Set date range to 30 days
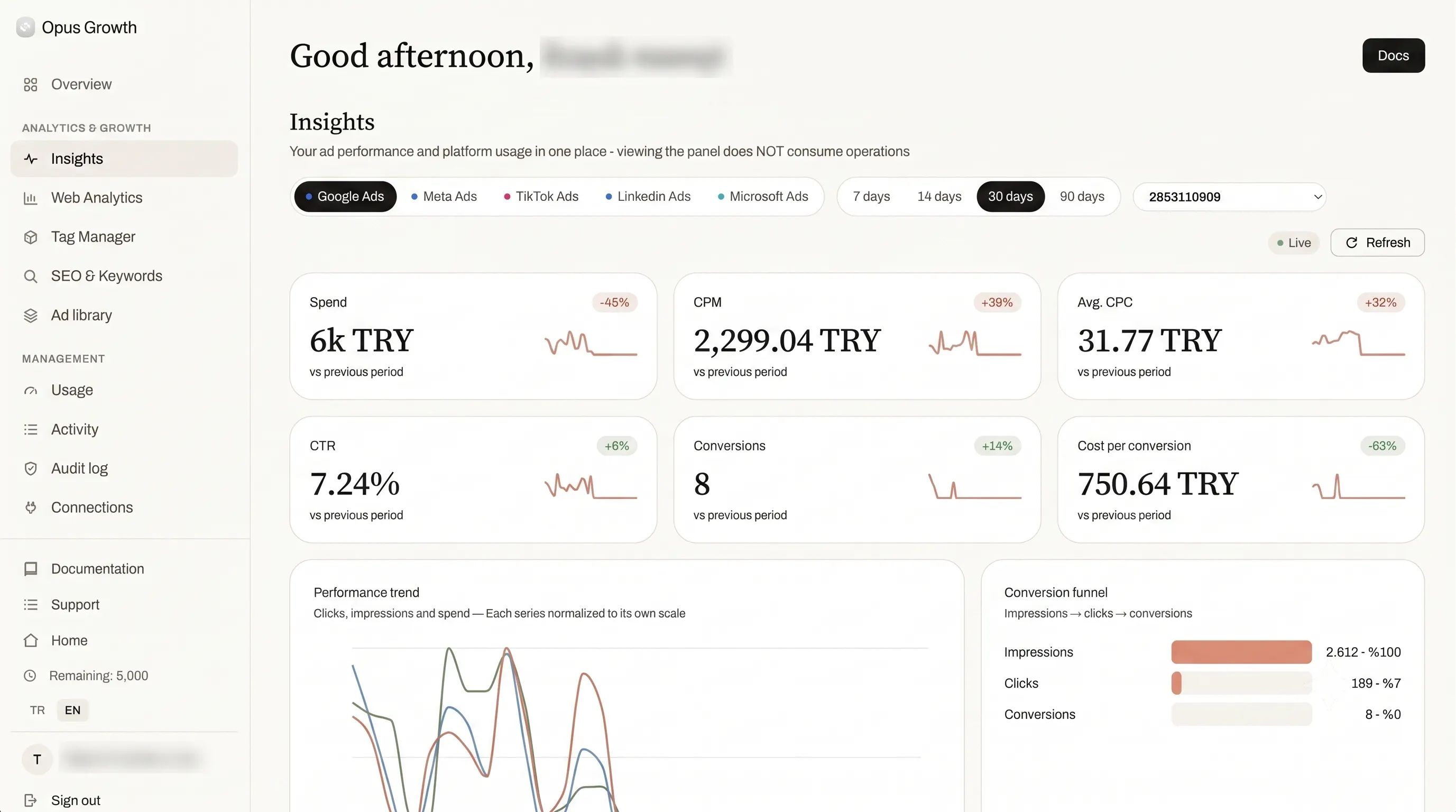Viewport: 1456px width, 812px height. (x=1011, y=197)
